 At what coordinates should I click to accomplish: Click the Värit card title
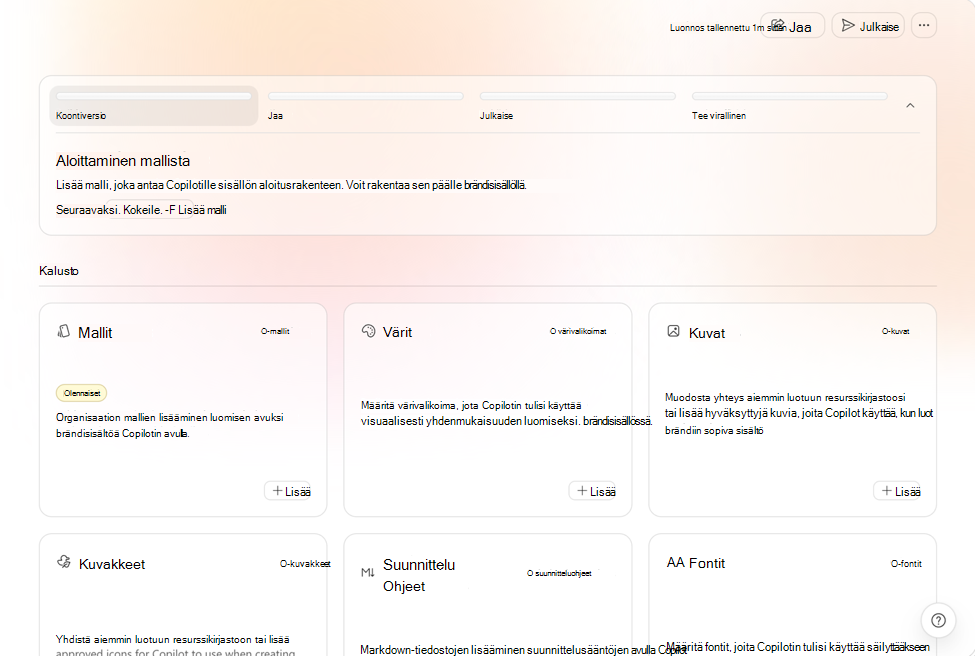(x=397, y=332)
